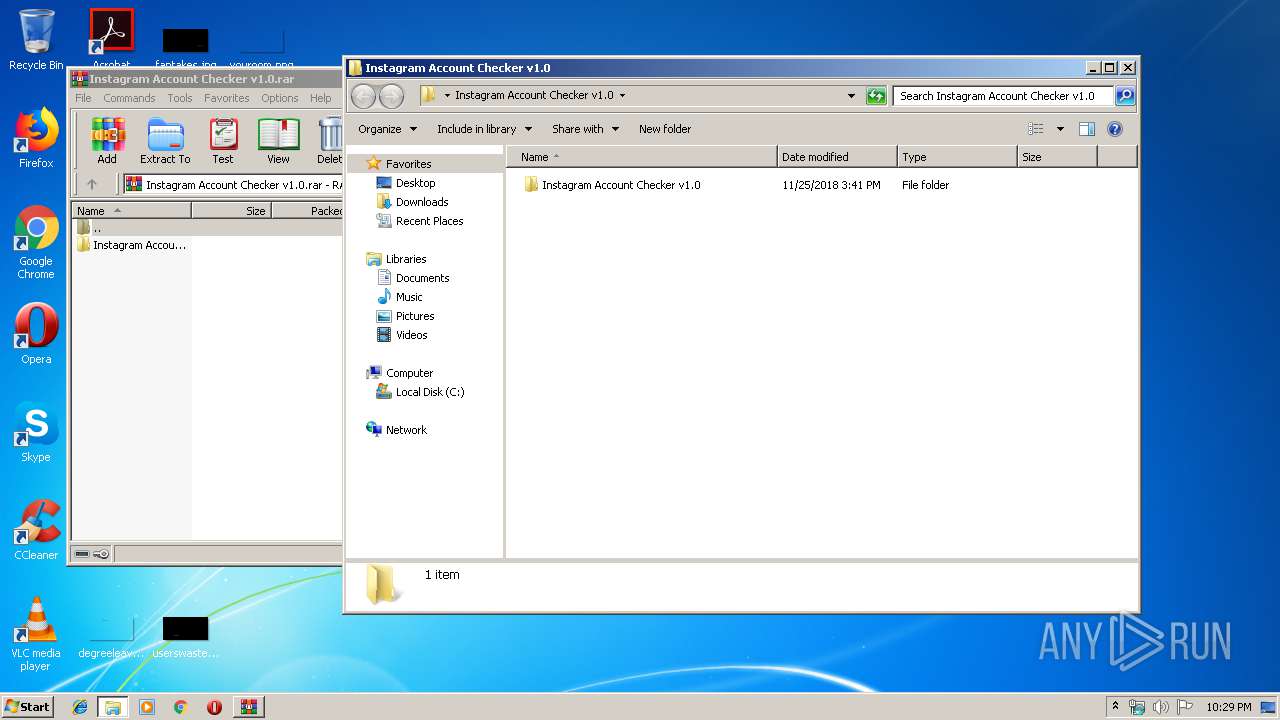This screenshot has height=720, width=1280.
Task: Click the WinRAR View icon
Action: (278, 141)
